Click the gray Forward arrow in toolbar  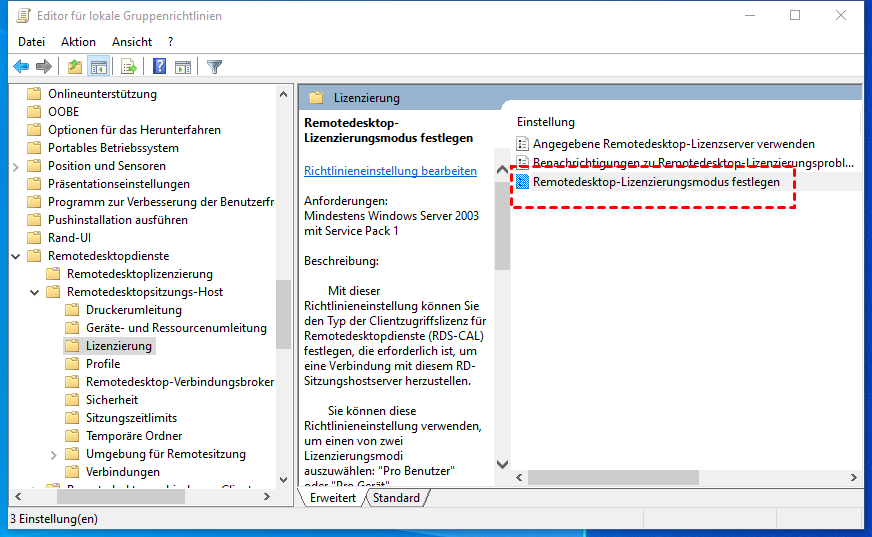coord(43,67)
